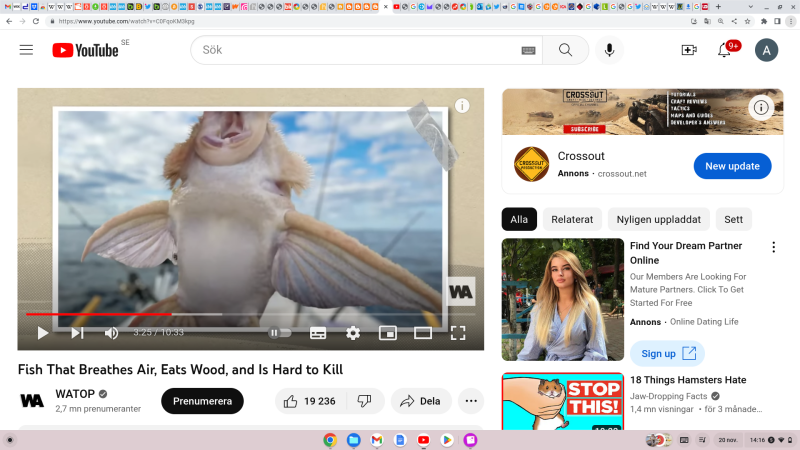Open the system status tray at 14:16
This screenshot has height=450, width=800.
tap(771, 440)
